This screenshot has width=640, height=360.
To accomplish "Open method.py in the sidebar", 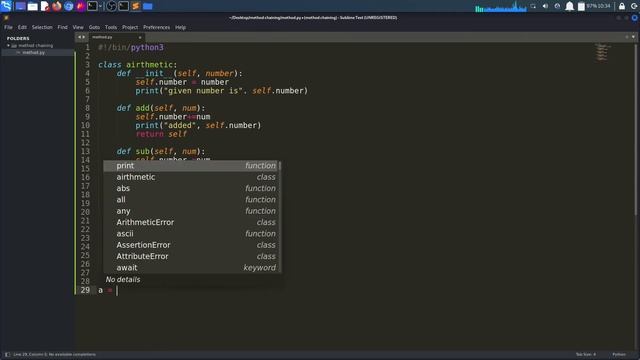I will coord(33,53).
